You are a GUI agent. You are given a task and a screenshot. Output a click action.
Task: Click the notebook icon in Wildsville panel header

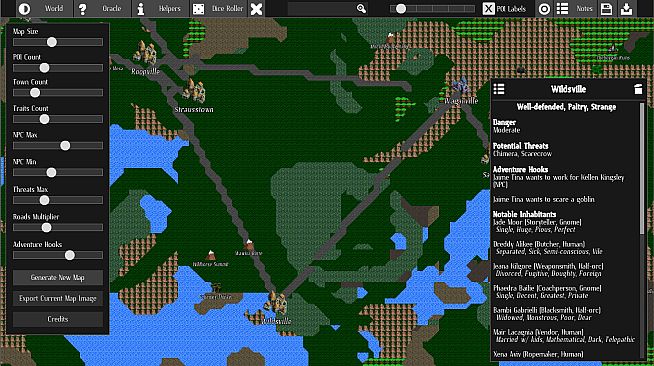pyautogui.click(x=638, y=89)
